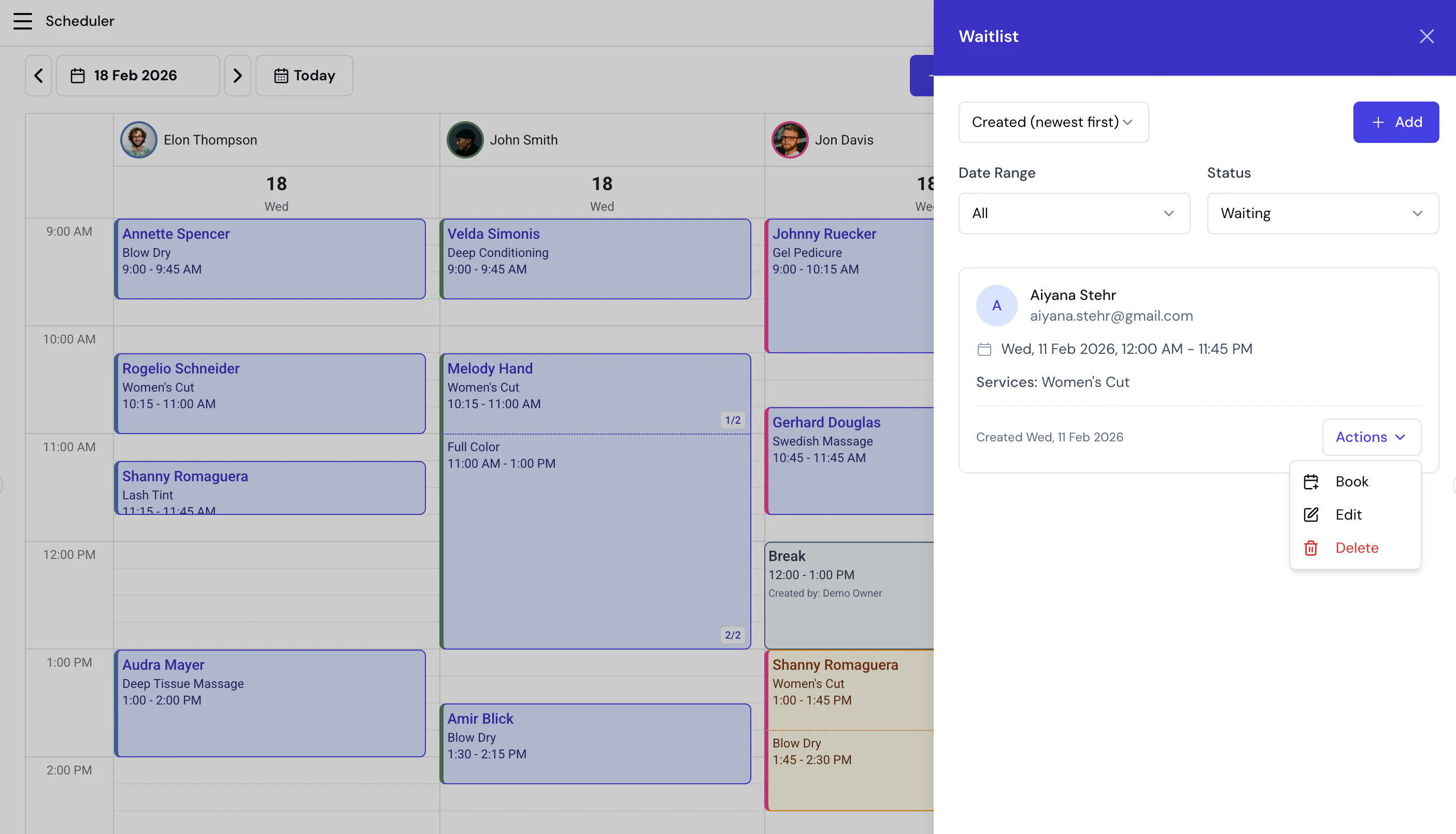Open the hamburger navigation menu
The image size is (1456, 834).
pyautogui.click(x=23, y=21)
